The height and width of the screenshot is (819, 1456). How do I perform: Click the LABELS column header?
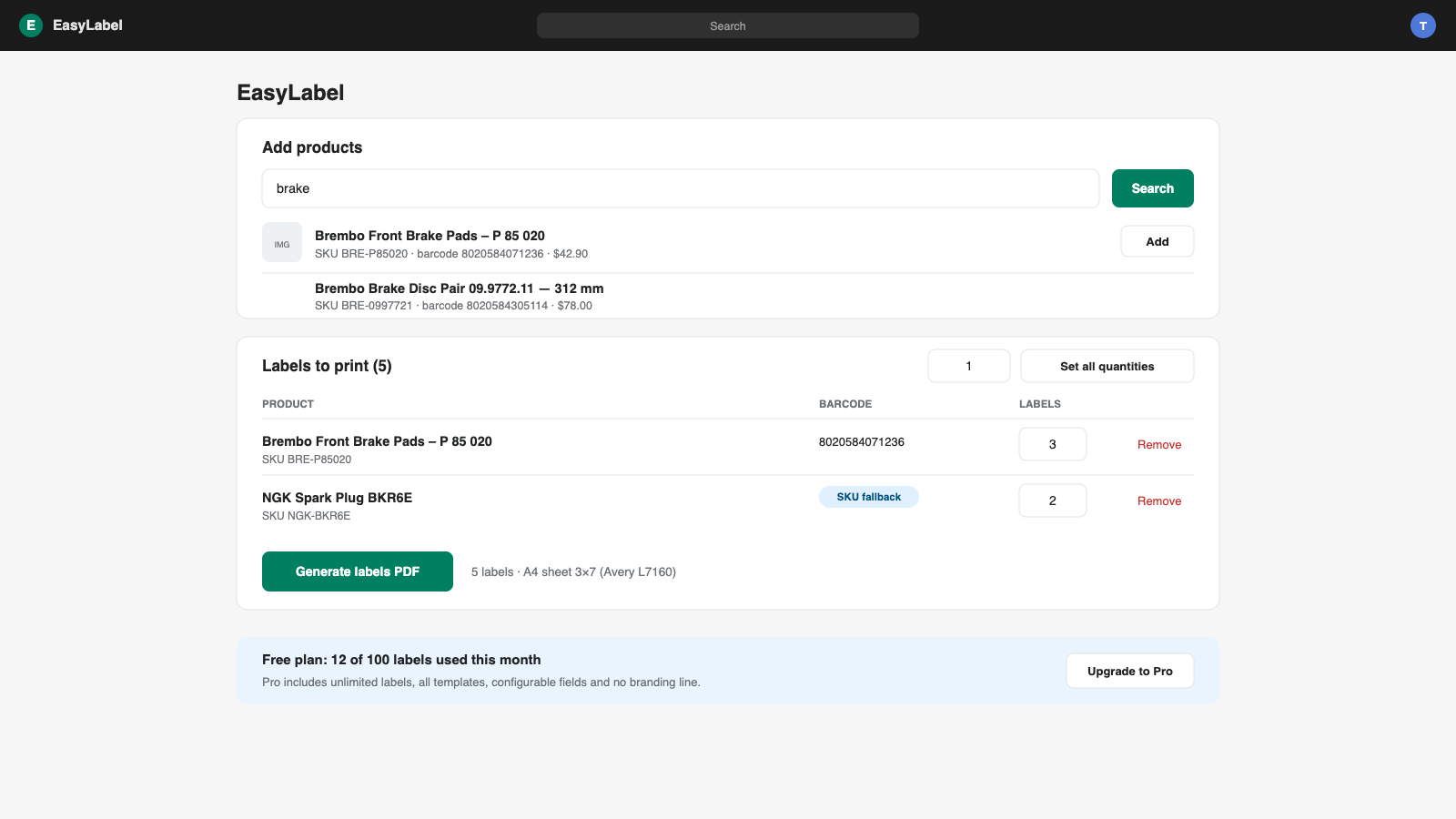pos(1040,404)
